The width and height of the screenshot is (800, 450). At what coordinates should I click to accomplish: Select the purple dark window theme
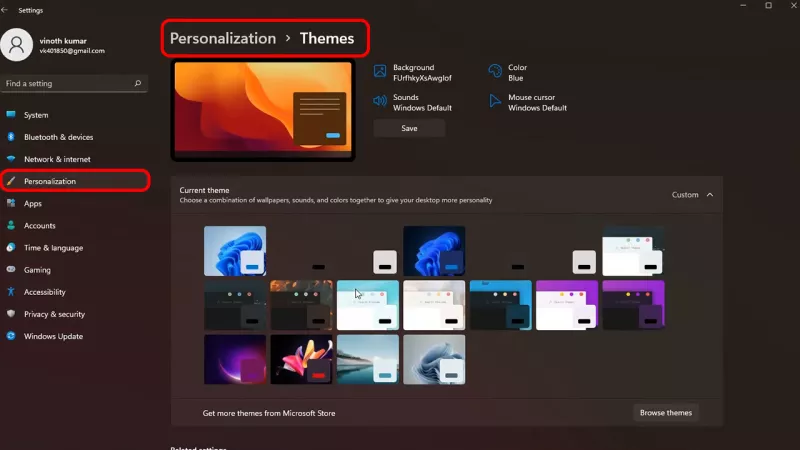click(x=633, y=305)
